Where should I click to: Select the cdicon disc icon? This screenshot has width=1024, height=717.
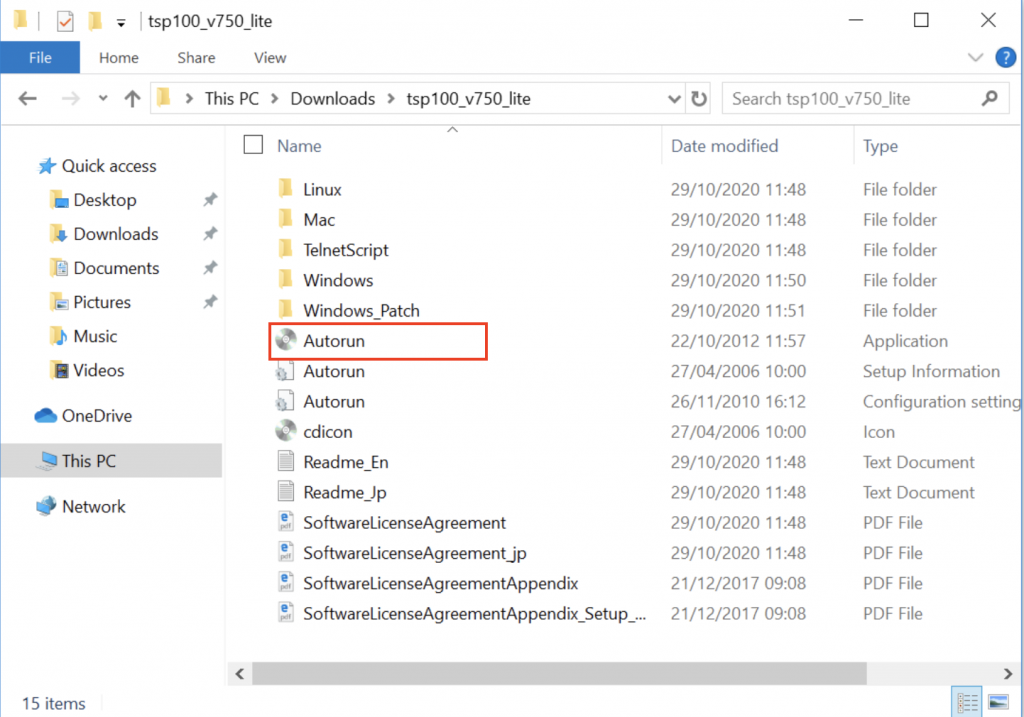(285, 431)
